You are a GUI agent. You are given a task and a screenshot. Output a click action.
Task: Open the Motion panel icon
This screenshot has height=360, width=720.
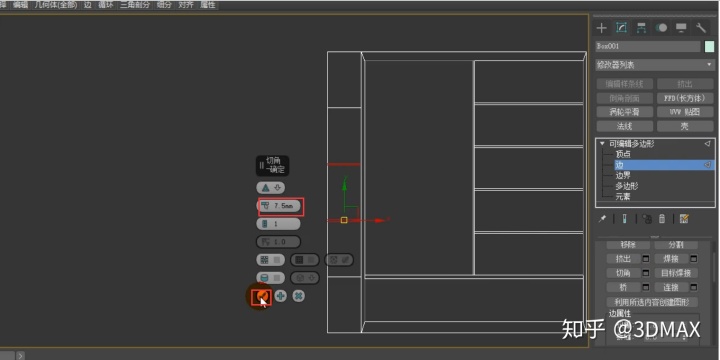pos(661,28)
